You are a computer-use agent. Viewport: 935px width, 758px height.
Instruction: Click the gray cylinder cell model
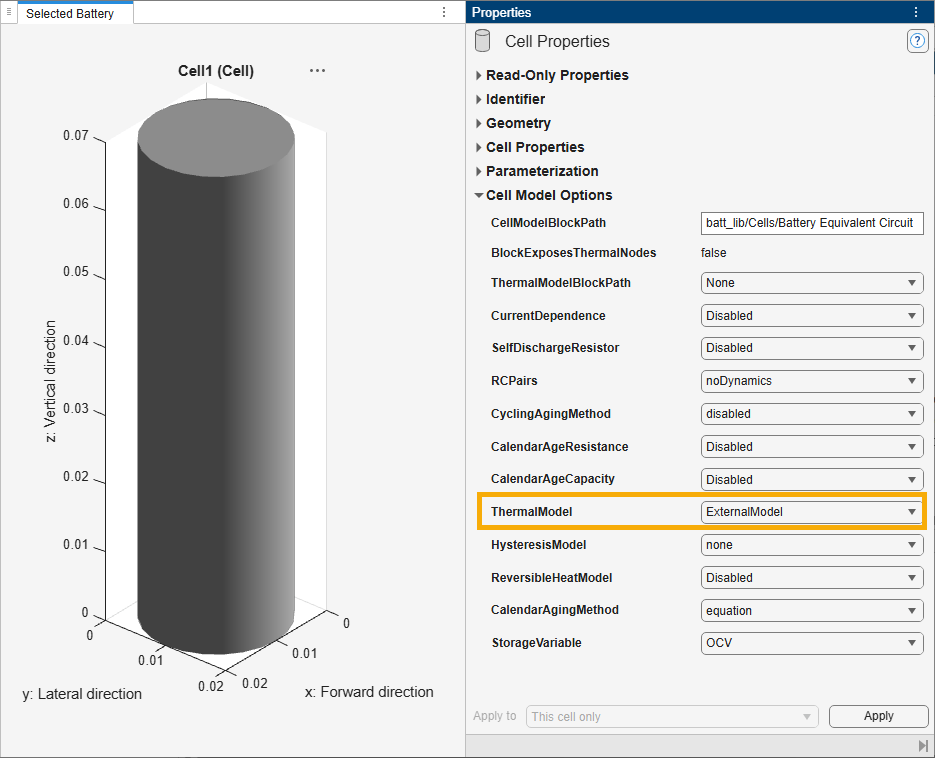[x=216, y=376]
